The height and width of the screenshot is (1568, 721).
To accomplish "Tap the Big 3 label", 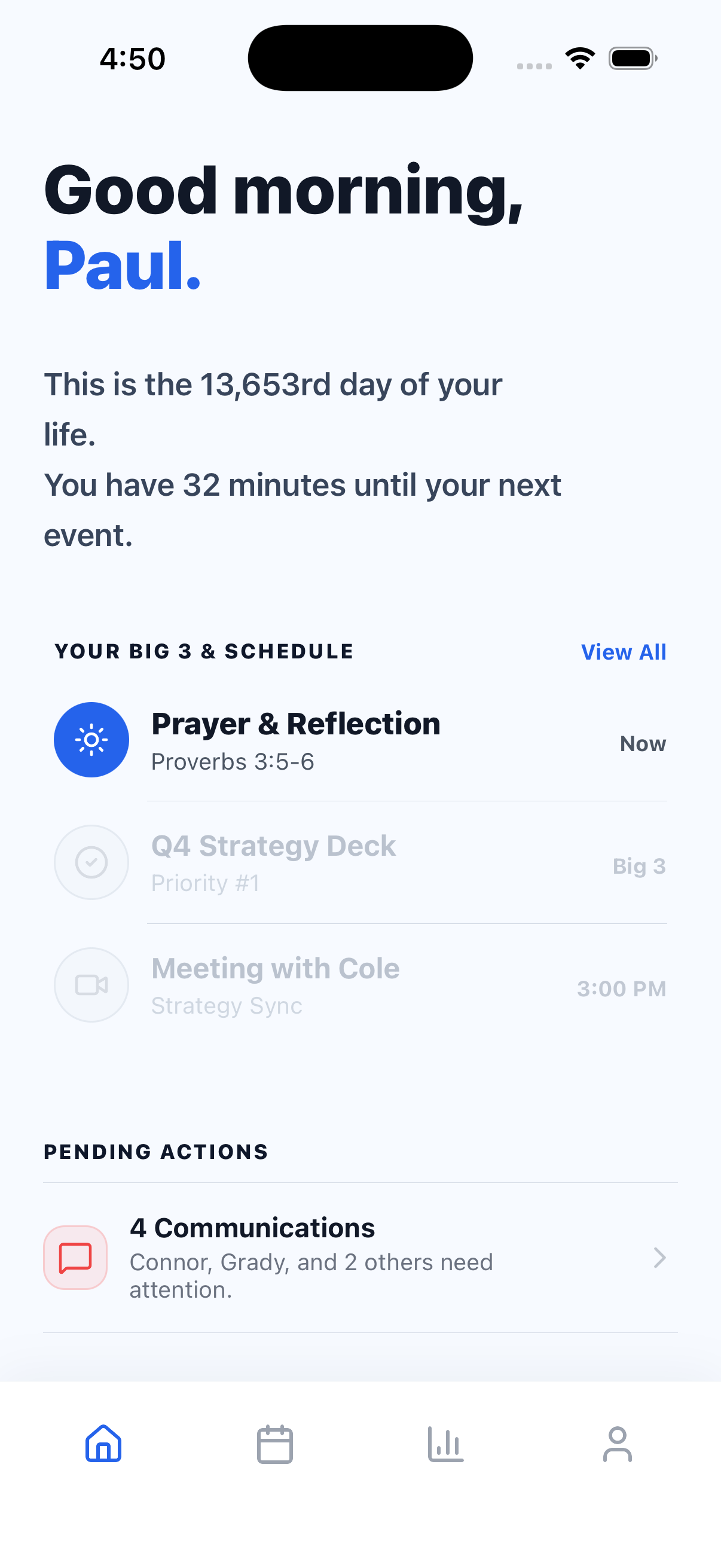I will coord(639,866).
